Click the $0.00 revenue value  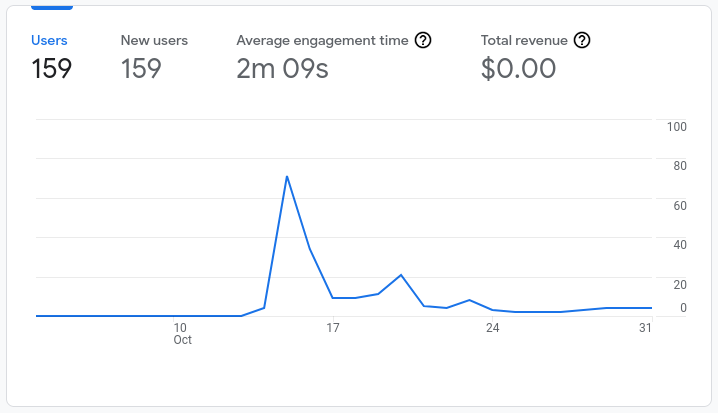tap(518, 69)
